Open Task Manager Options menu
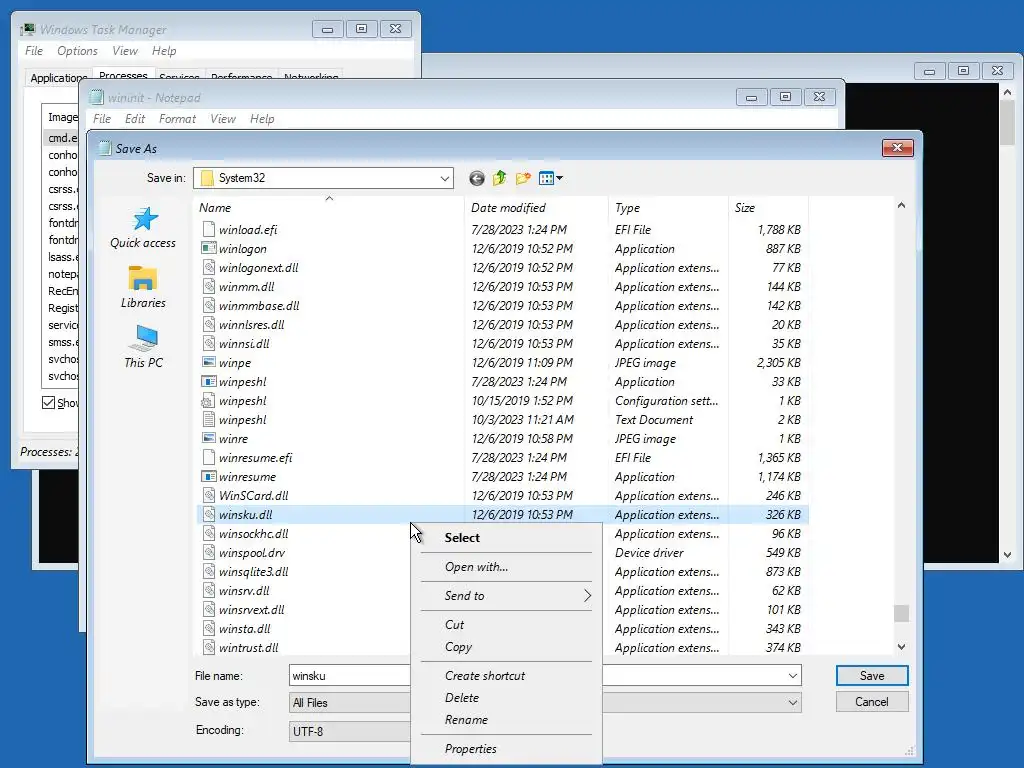Viewport: 1024px width, 768px height. 77,51
